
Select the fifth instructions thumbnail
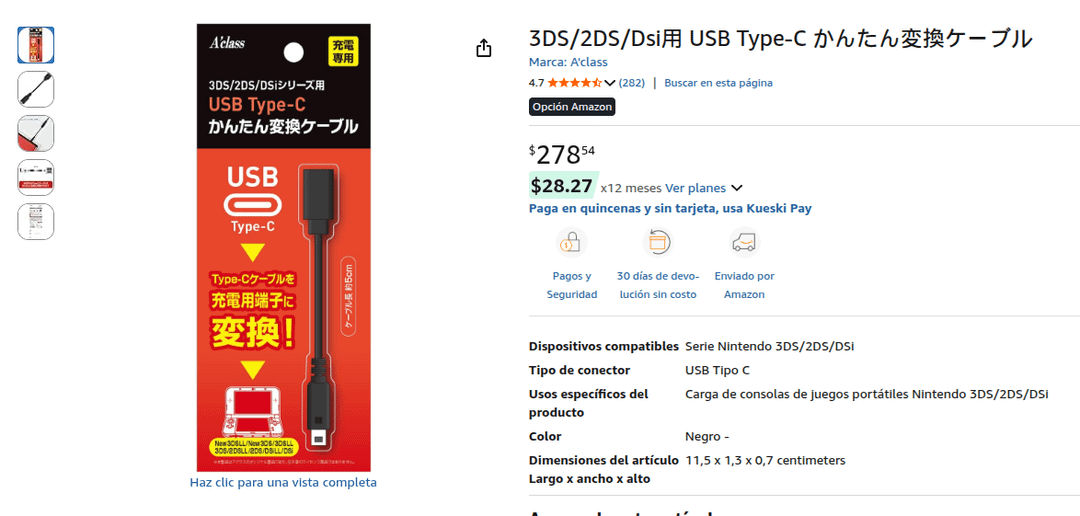(36, 222)
